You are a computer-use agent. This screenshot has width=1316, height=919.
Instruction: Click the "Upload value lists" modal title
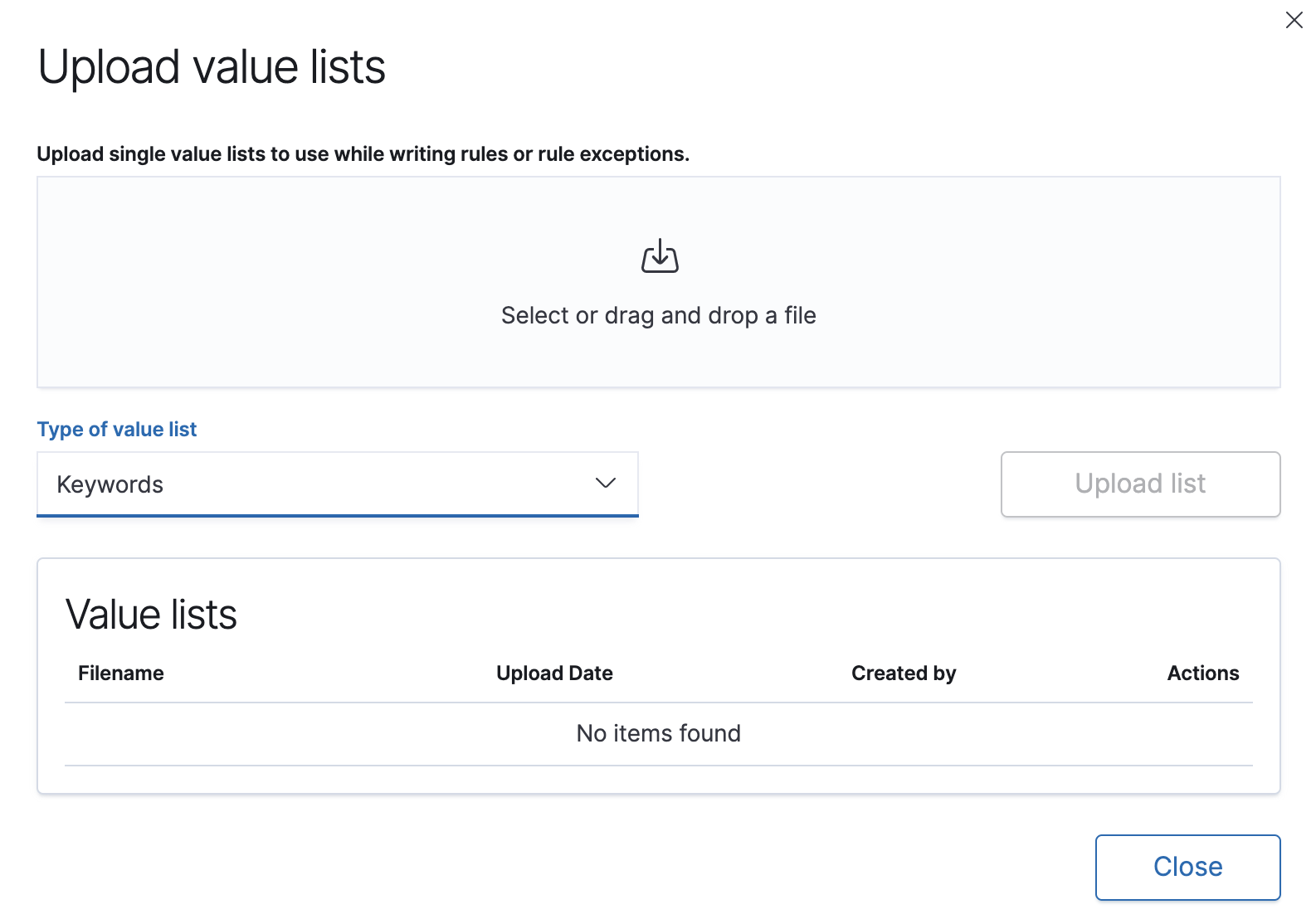point(212,67)
